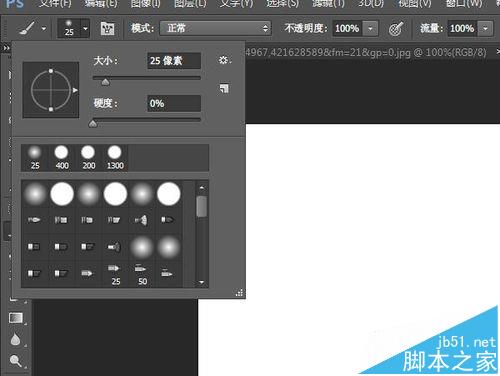The width and height of the screenshot is (500, 376).
Task: Open the brush preset picker showing 25
Action: pyautogui.click(x=73, y=28)
